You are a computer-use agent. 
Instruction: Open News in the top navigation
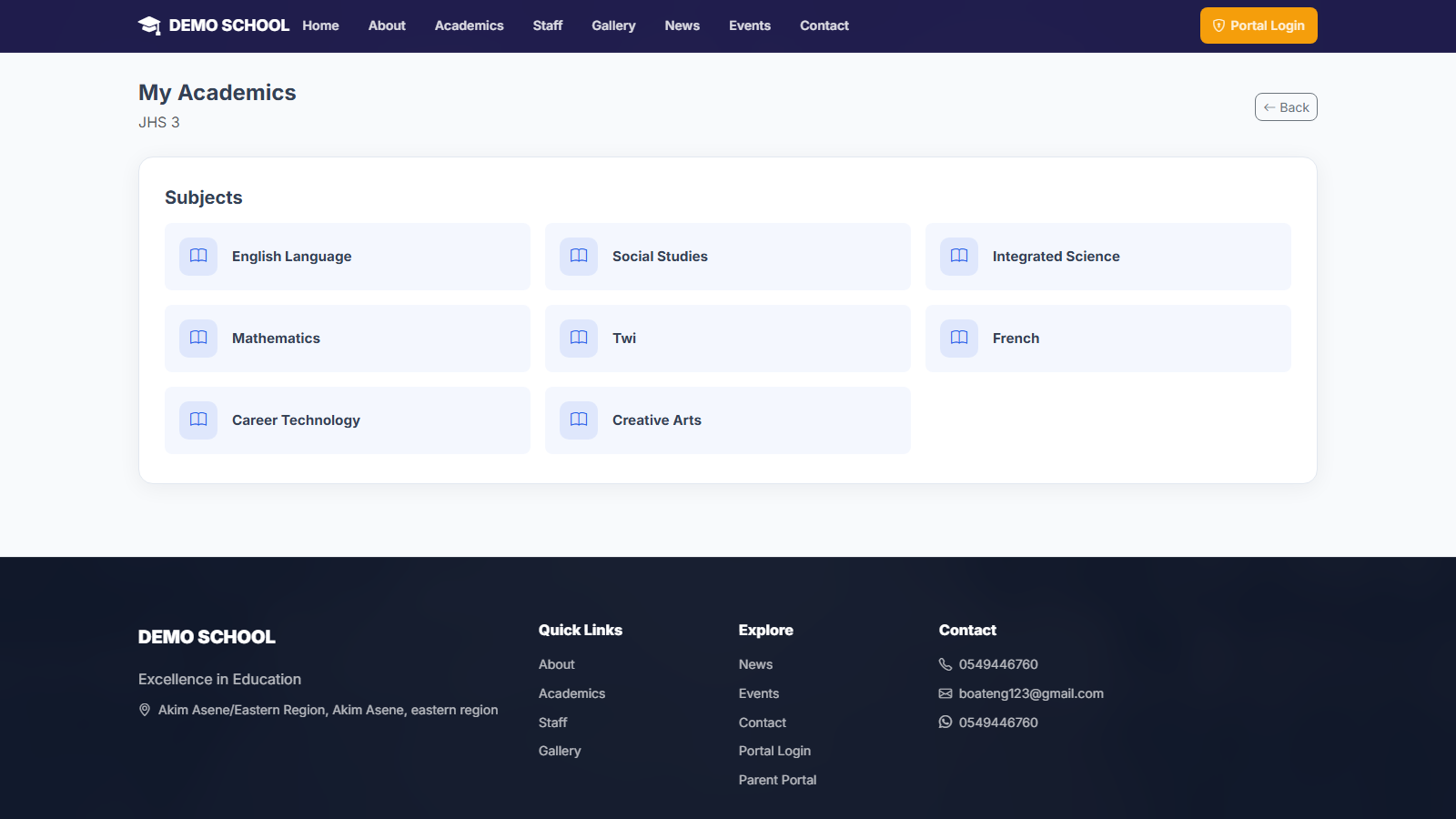click(x=682, y=25)
